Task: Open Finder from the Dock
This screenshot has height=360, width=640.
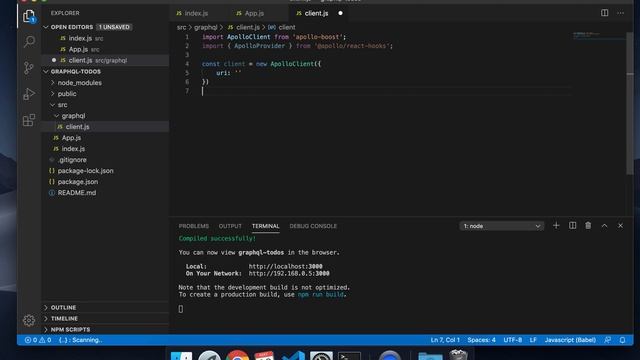Action: point(181,356)
